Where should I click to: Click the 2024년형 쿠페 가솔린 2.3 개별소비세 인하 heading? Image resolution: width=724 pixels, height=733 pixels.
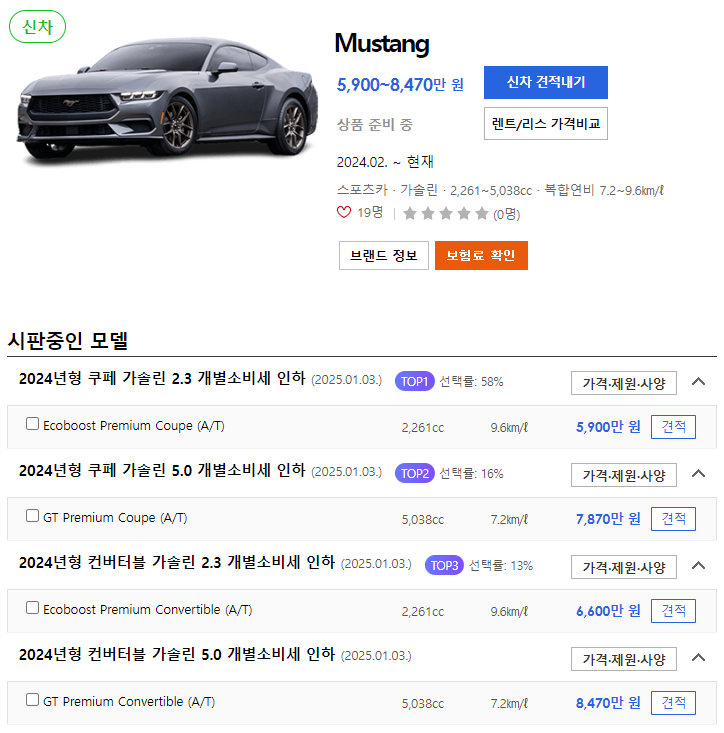coord(162,378)
